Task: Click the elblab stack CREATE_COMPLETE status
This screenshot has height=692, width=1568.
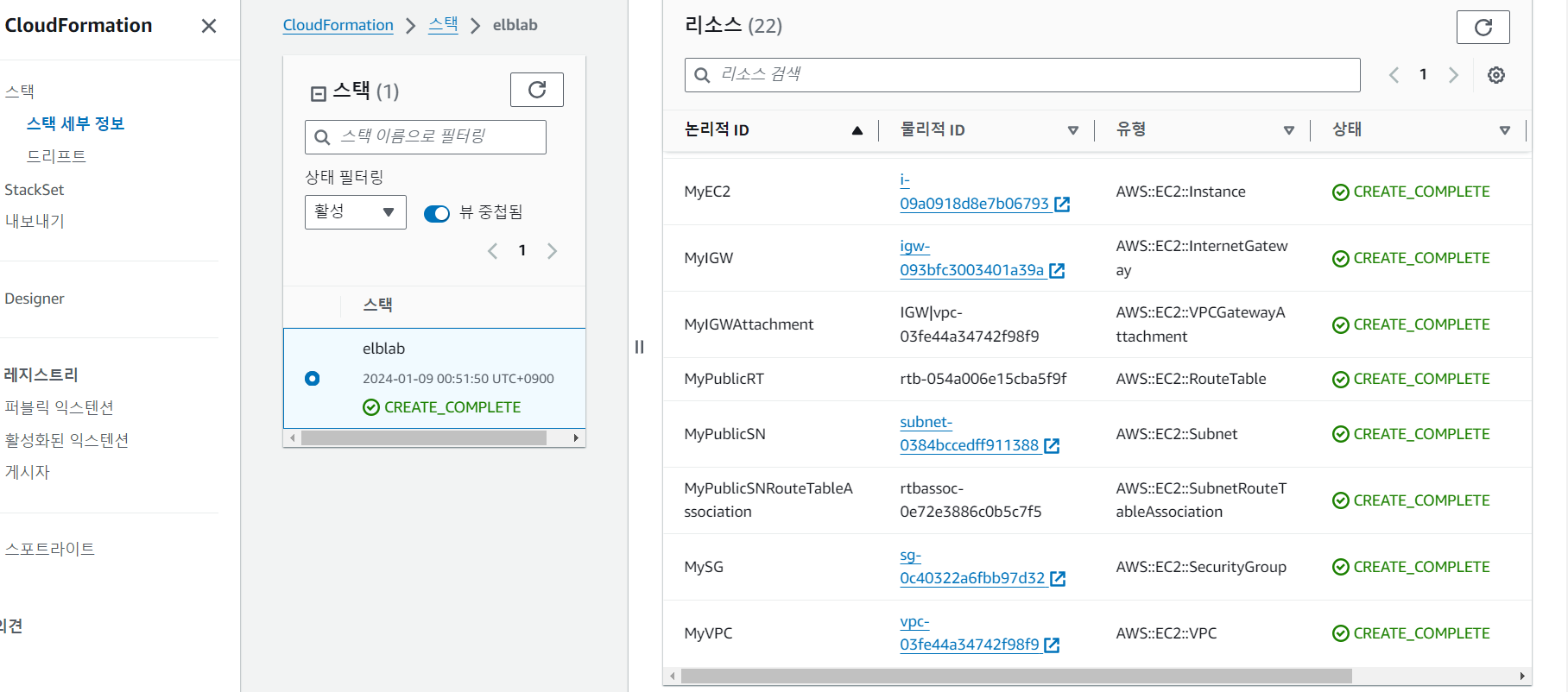Action: pyautogui.click(x=442, y=407)
